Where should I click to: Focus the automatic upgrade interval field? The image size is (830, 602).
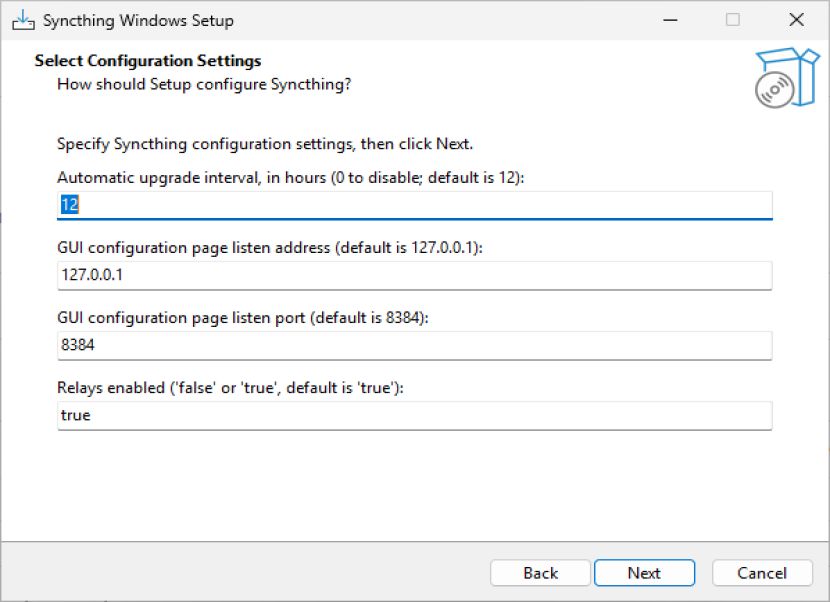coord(414,205)
